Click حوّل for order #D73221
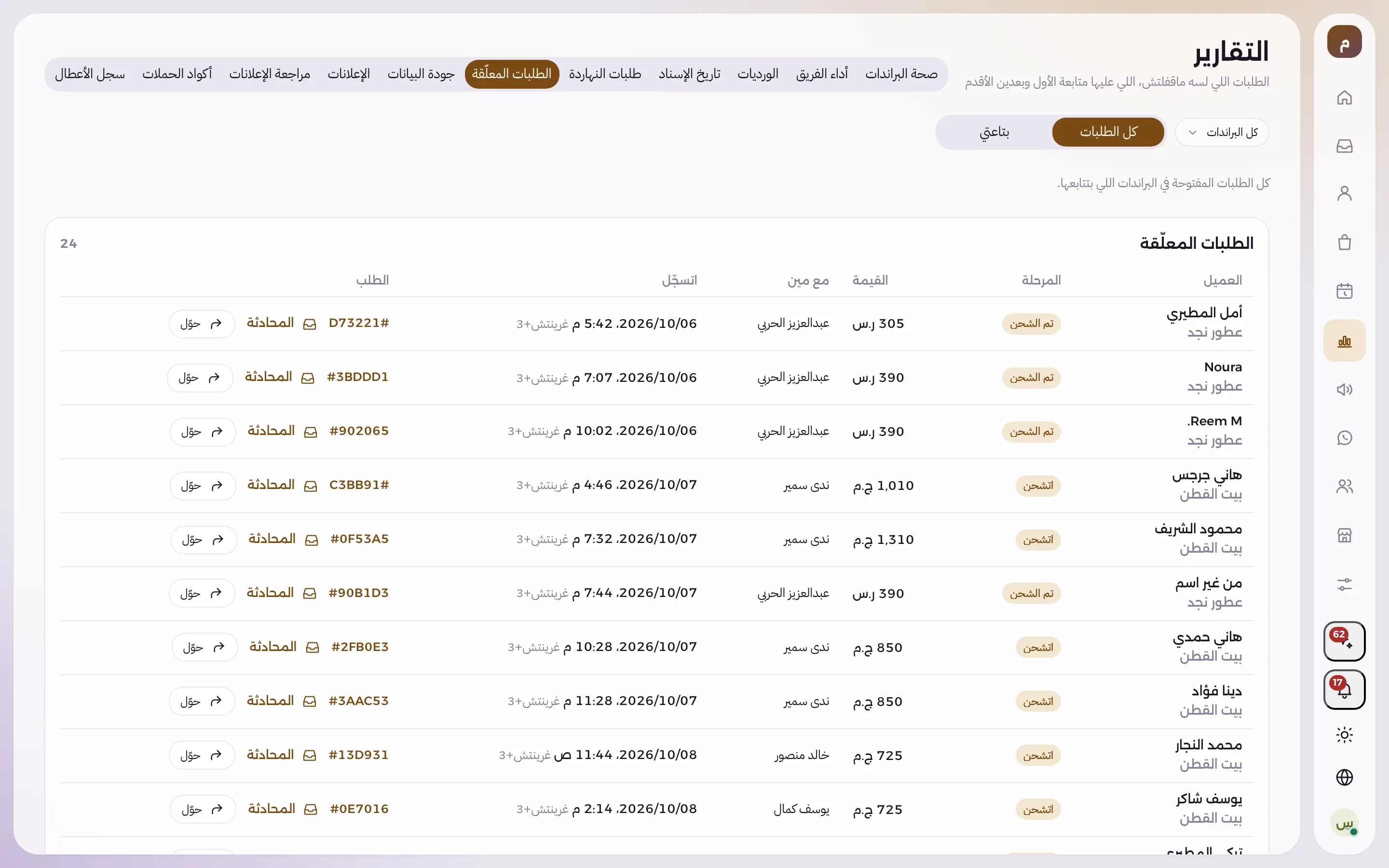This screenshot has height=868, width=1389. pyautogui.click(x=202, y=324)
